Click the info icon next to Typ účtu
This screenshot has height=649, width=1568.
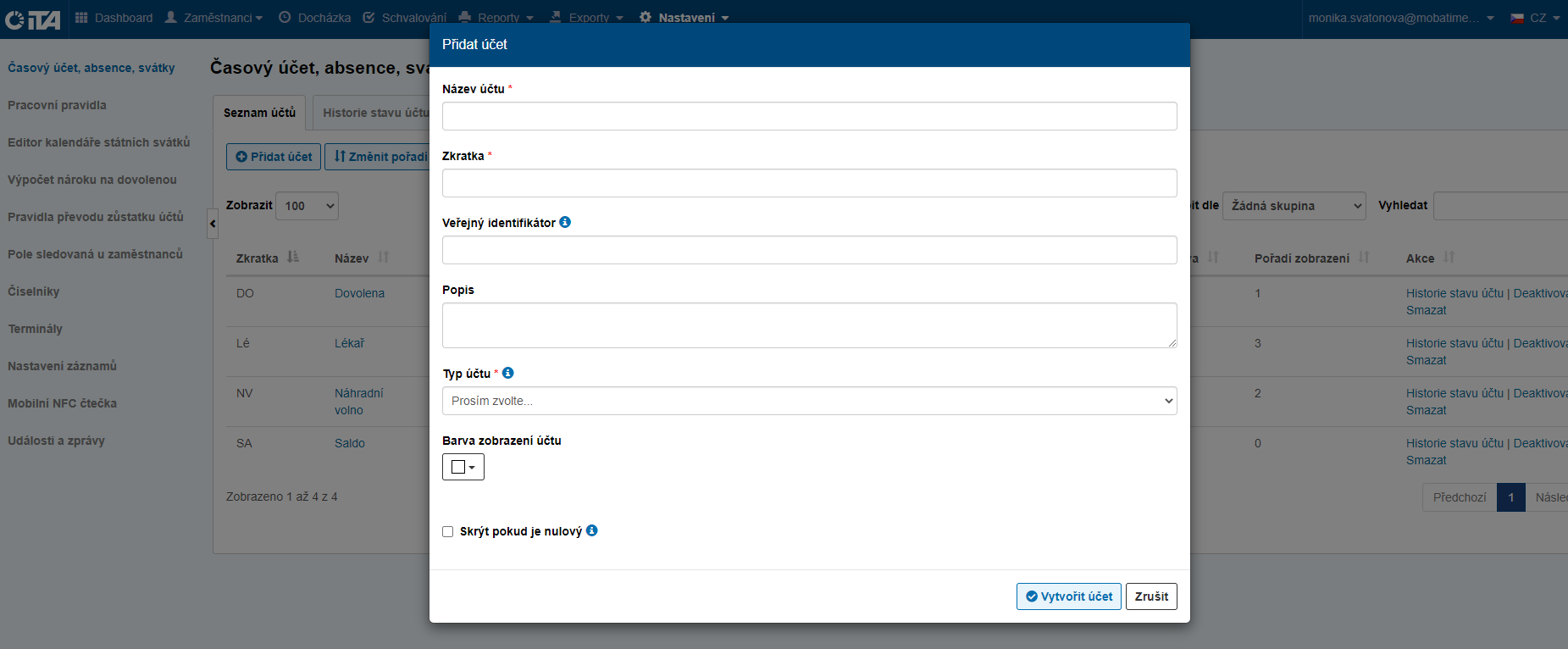(x=508, y=373)
